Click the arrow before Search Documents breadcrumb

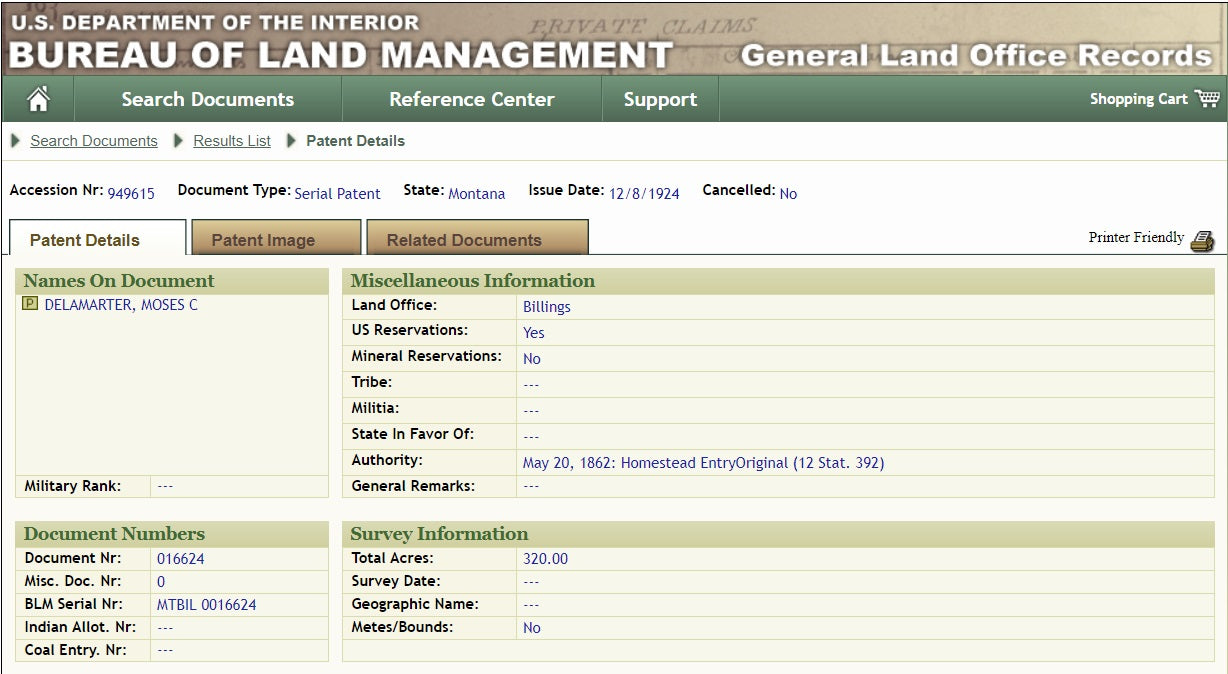point(15,141)
